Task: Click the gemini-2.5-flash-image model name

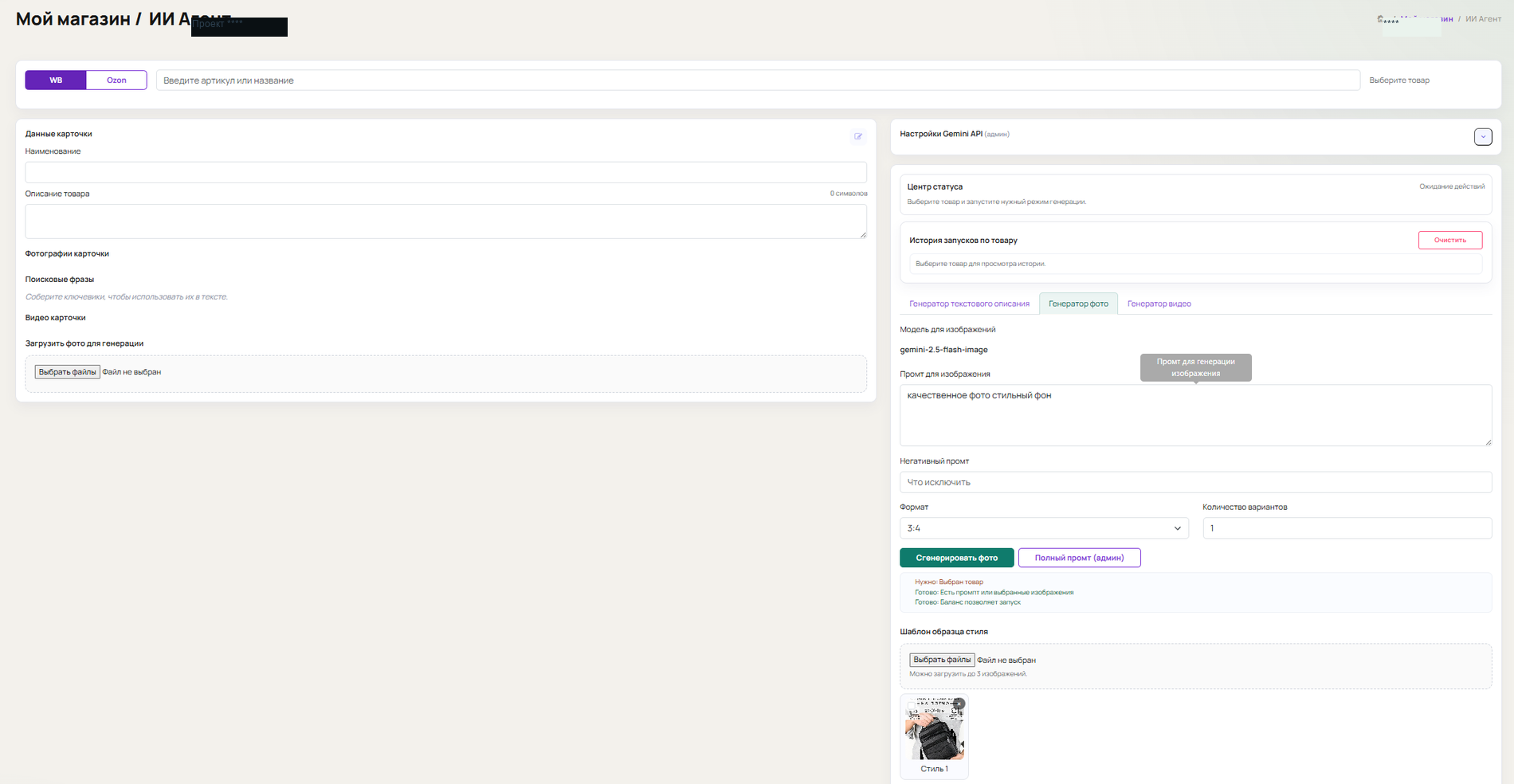Action: (943, 350)
